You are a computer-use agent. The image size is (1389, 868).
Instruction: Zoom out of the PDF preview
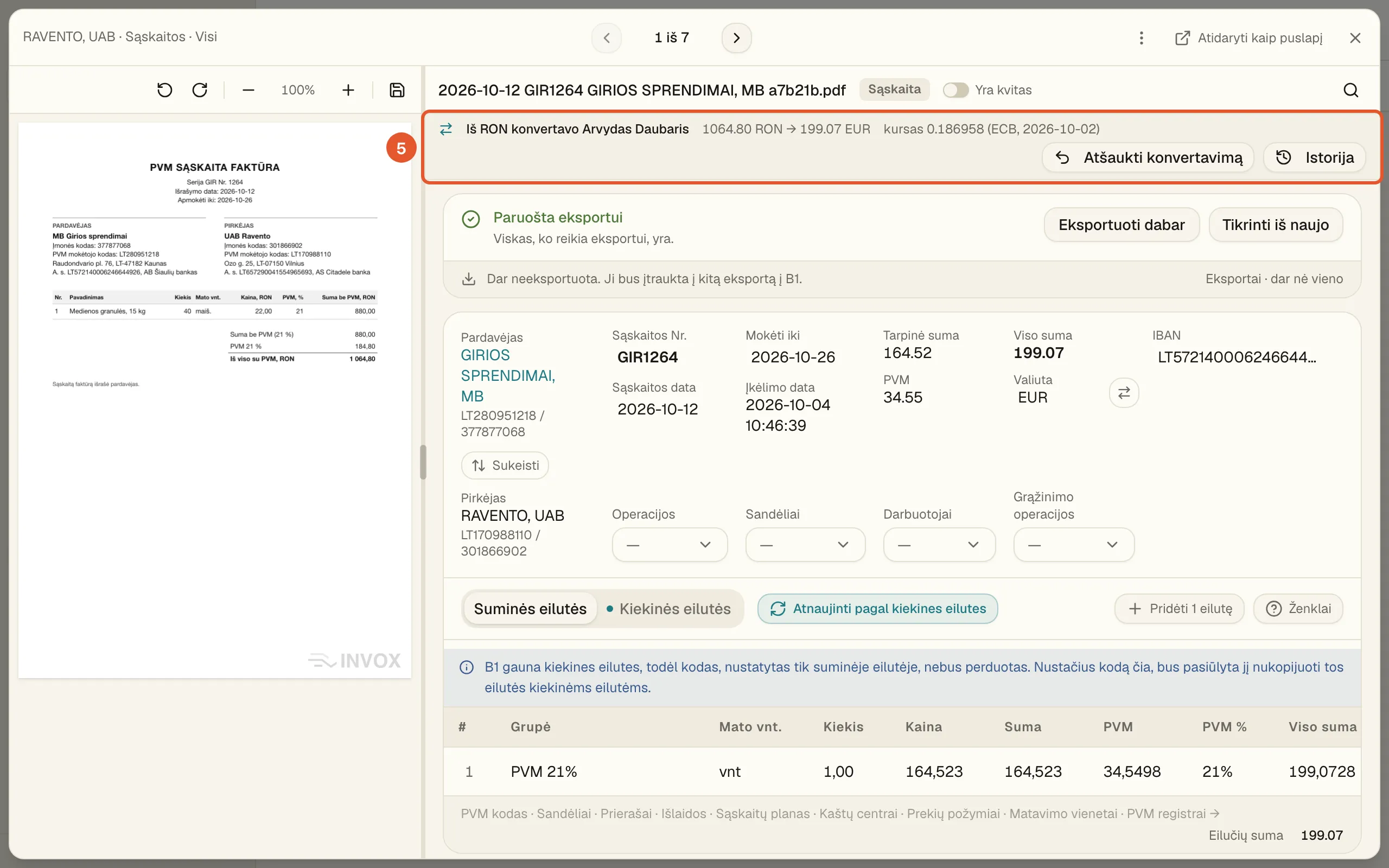(248, 90)
